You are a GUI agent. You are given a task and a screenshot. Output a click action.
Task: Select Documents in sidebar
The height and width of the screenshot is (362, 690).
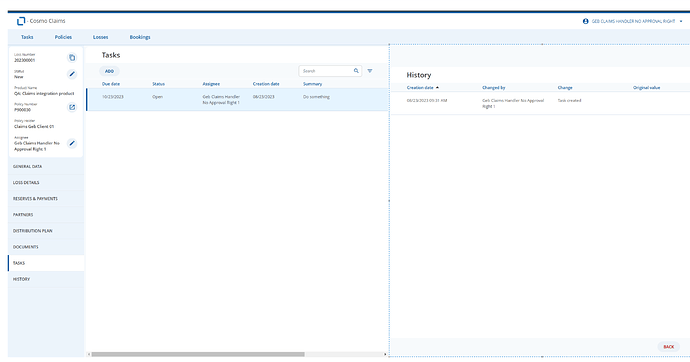pyautogui.click(x=46, y=247)
